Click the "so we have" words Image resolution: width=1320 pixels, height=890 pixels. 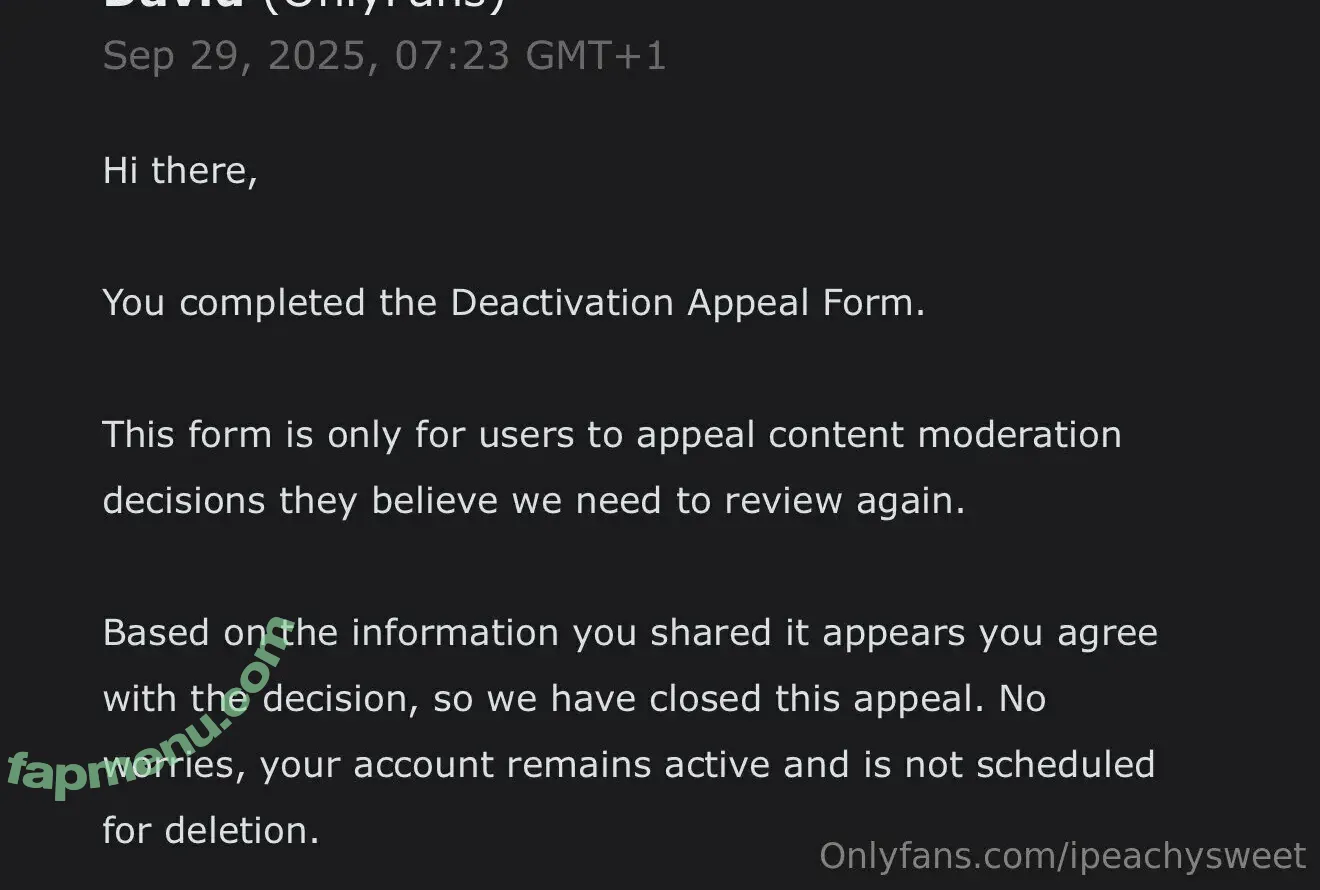[535, 699]
